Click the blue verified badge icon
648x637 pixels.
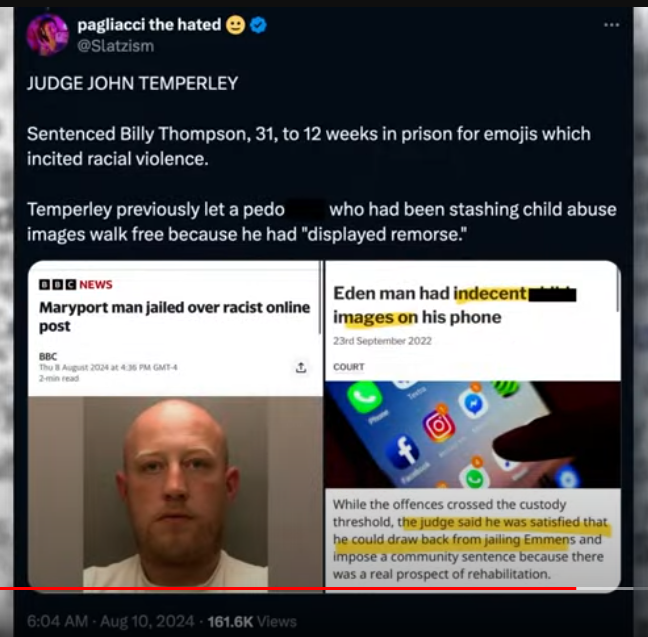tap(258, 25)
